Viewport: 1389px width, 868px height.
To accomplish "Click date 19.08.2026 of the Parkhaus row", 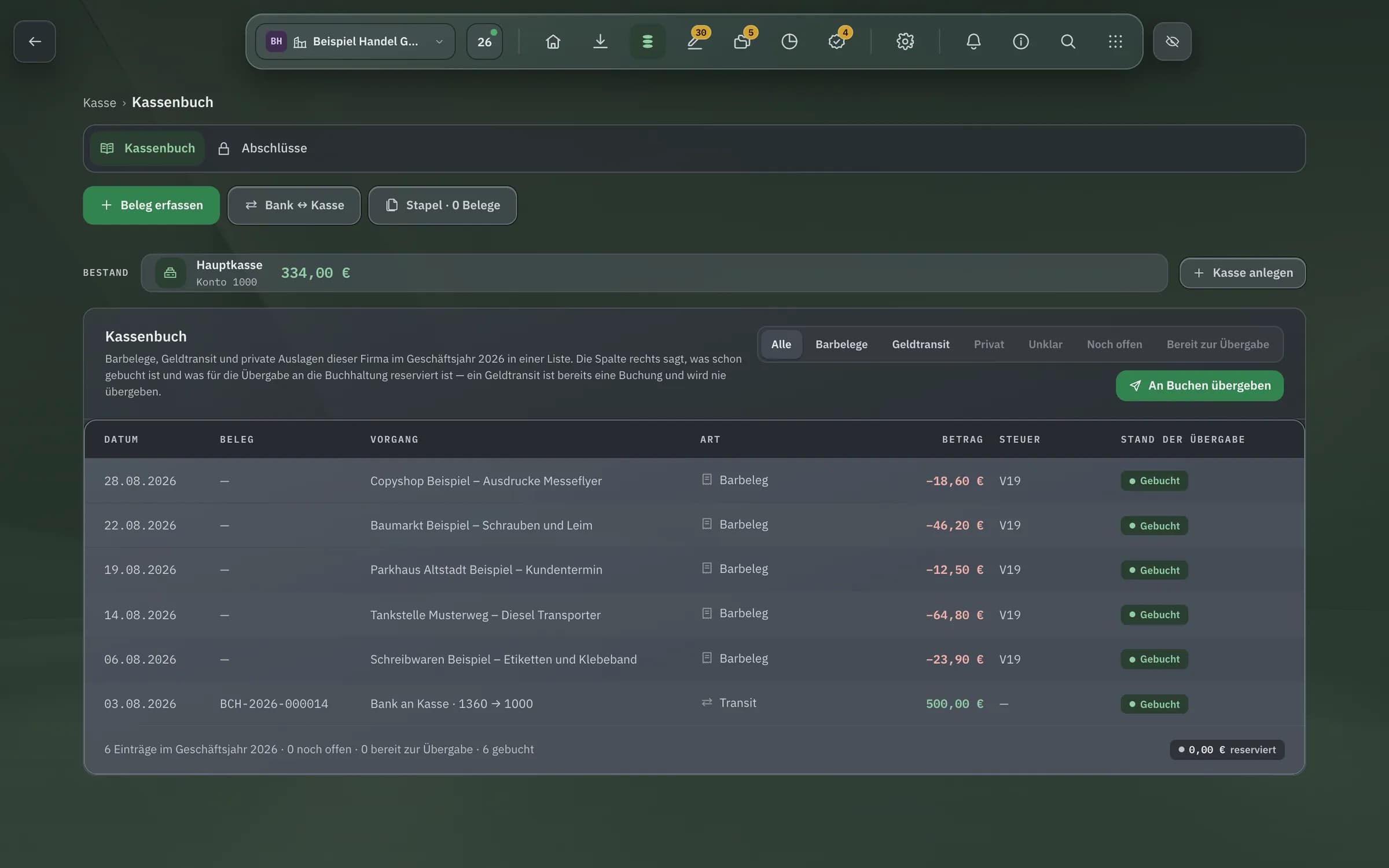I will [140, 570].
